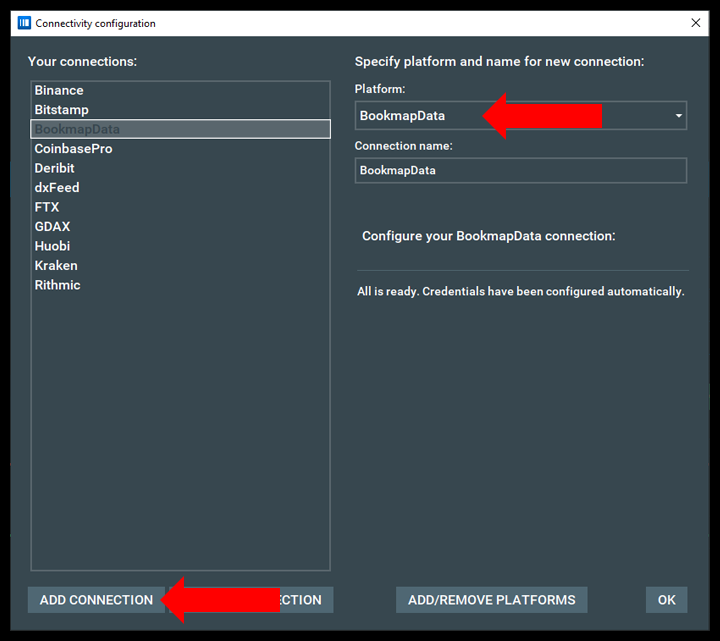The width and height of the screenshot is (720, 641).
Task: Select the BookmapData connection in list
Action: click(x=180, y=129)
